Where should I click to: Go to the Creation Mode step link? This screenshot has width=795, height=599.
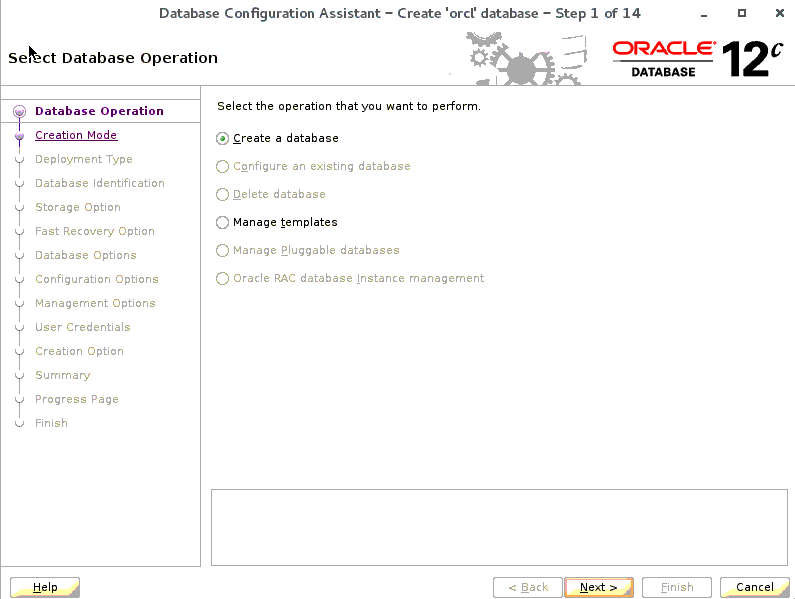click(76, 135)
